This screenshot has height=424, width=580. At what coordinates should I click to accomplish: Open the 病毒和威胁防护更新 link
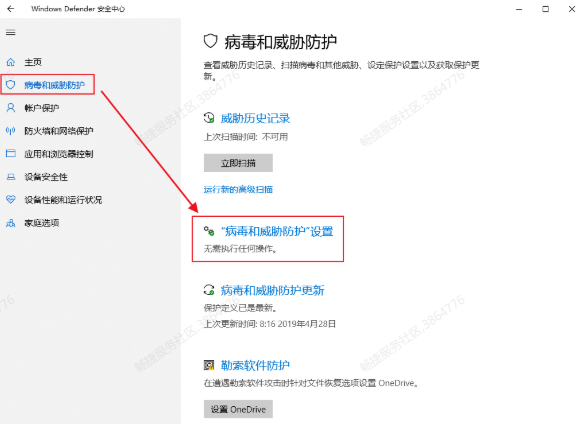tap(273, 290)
